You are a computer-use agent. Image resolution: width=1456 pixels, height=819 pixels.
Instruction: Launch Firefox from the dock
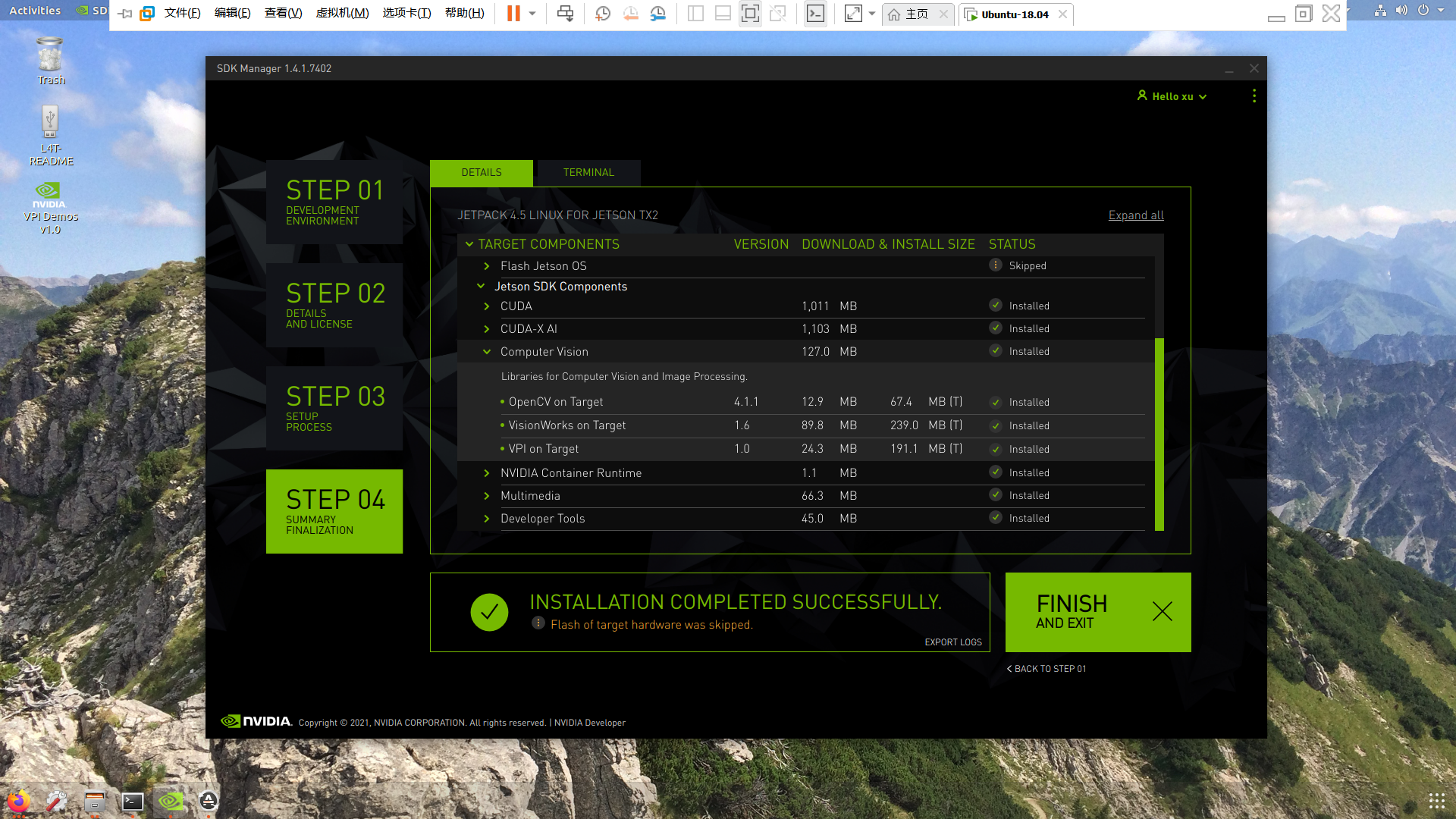click(19, 801)
